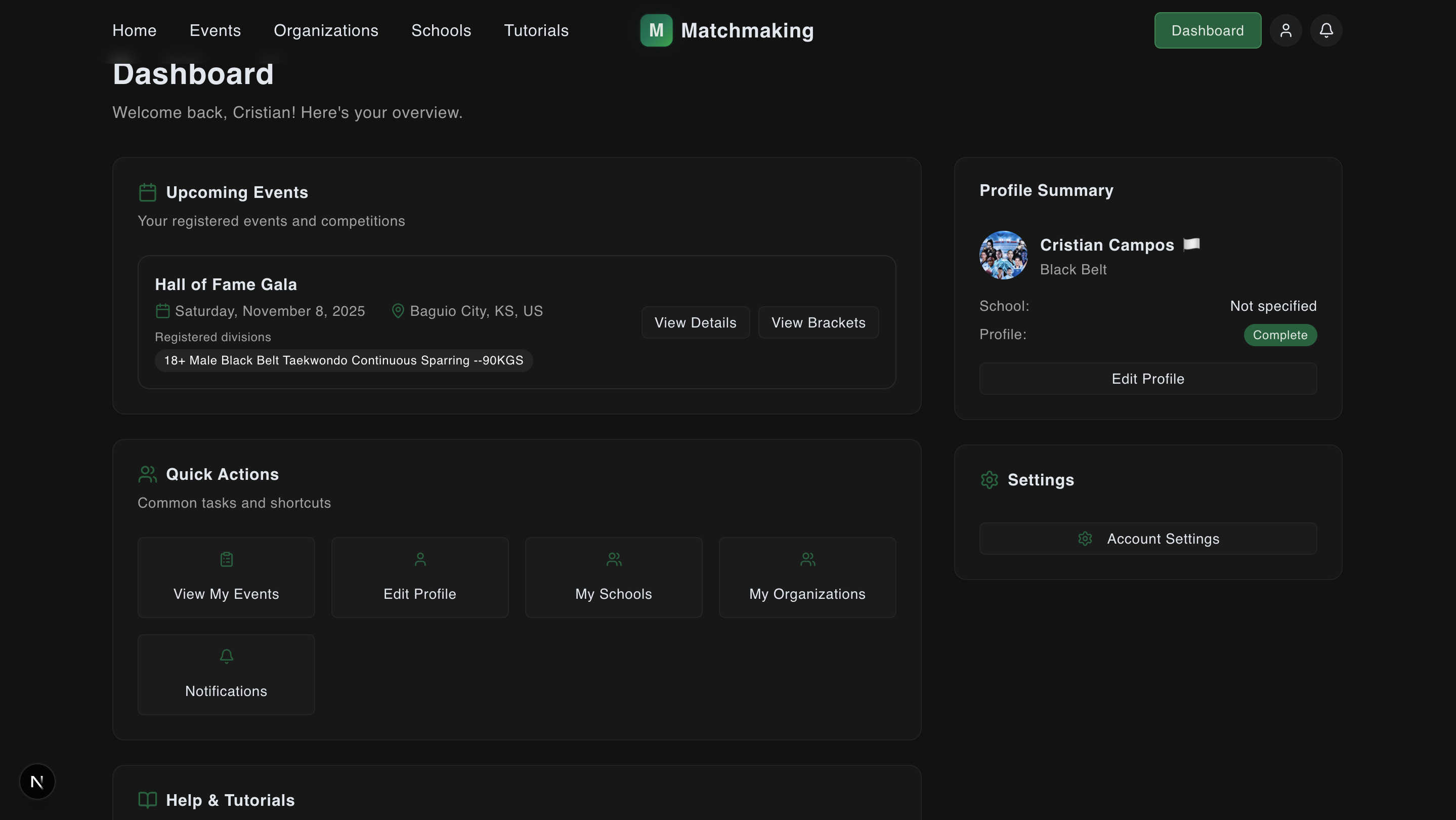Click the Help & Tutorials heading
Viewport: 1456px width, 820px height.
[x=230, y=800]
